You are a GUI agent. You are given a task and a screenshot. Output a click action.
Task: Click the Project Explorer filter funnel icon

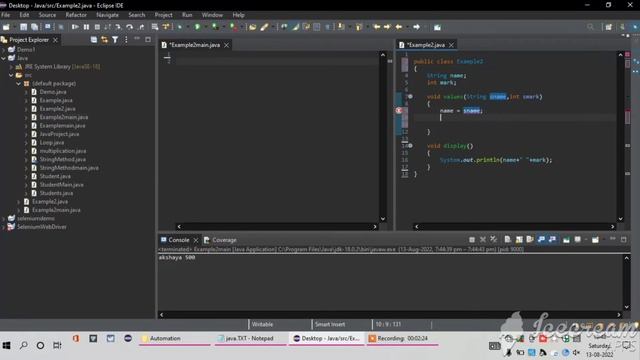[115, 40]
